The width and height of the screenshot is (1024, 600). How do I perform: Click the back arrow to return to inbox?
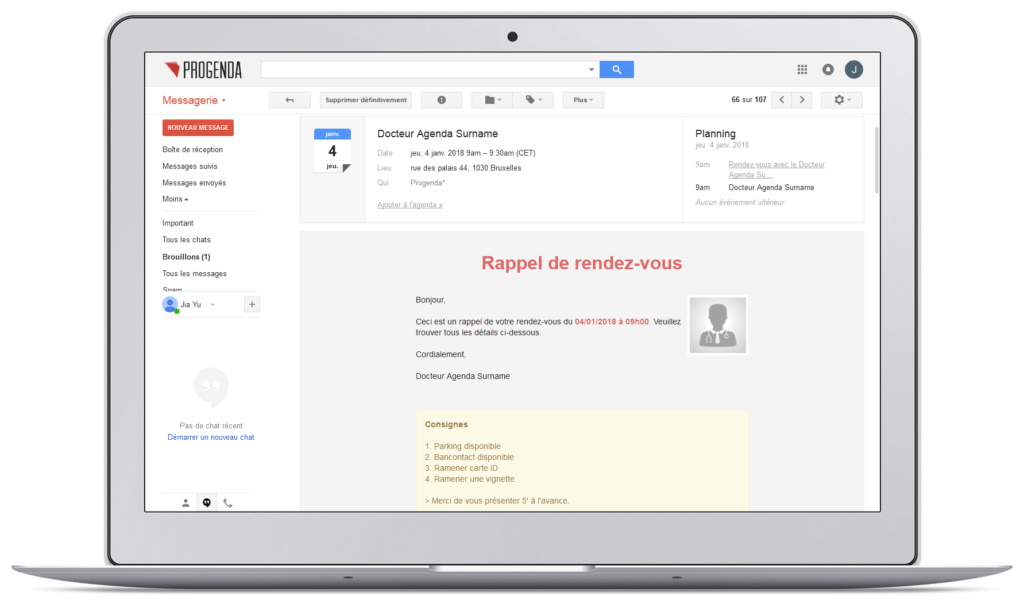pyautogui.click(x=290, y=100)
